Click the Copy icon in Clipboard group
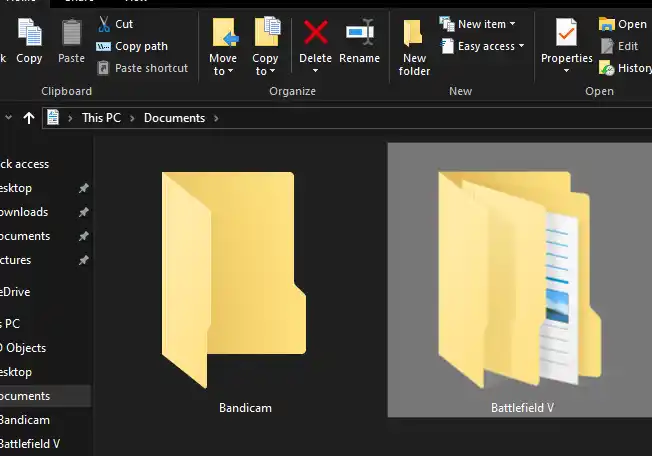This screenshot has height=456, width=652. click(x=29, y=32)
